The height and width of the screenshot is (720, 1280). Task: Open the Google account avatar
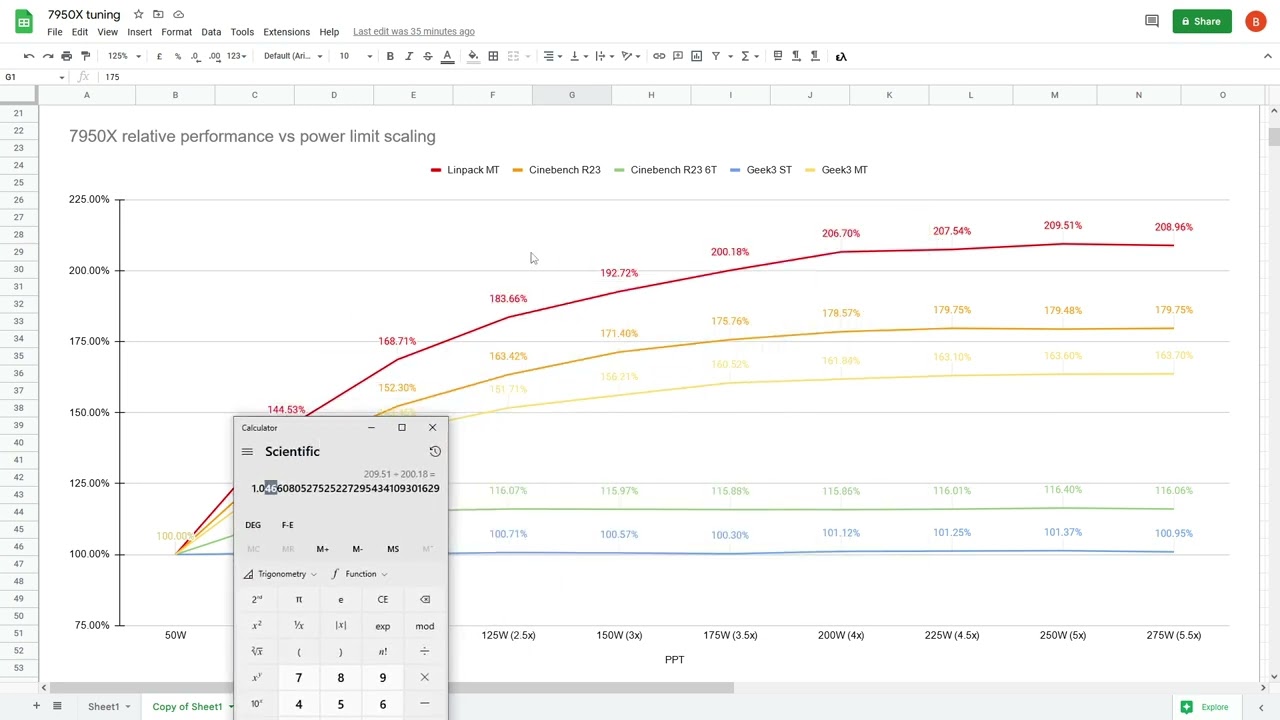1255,21
